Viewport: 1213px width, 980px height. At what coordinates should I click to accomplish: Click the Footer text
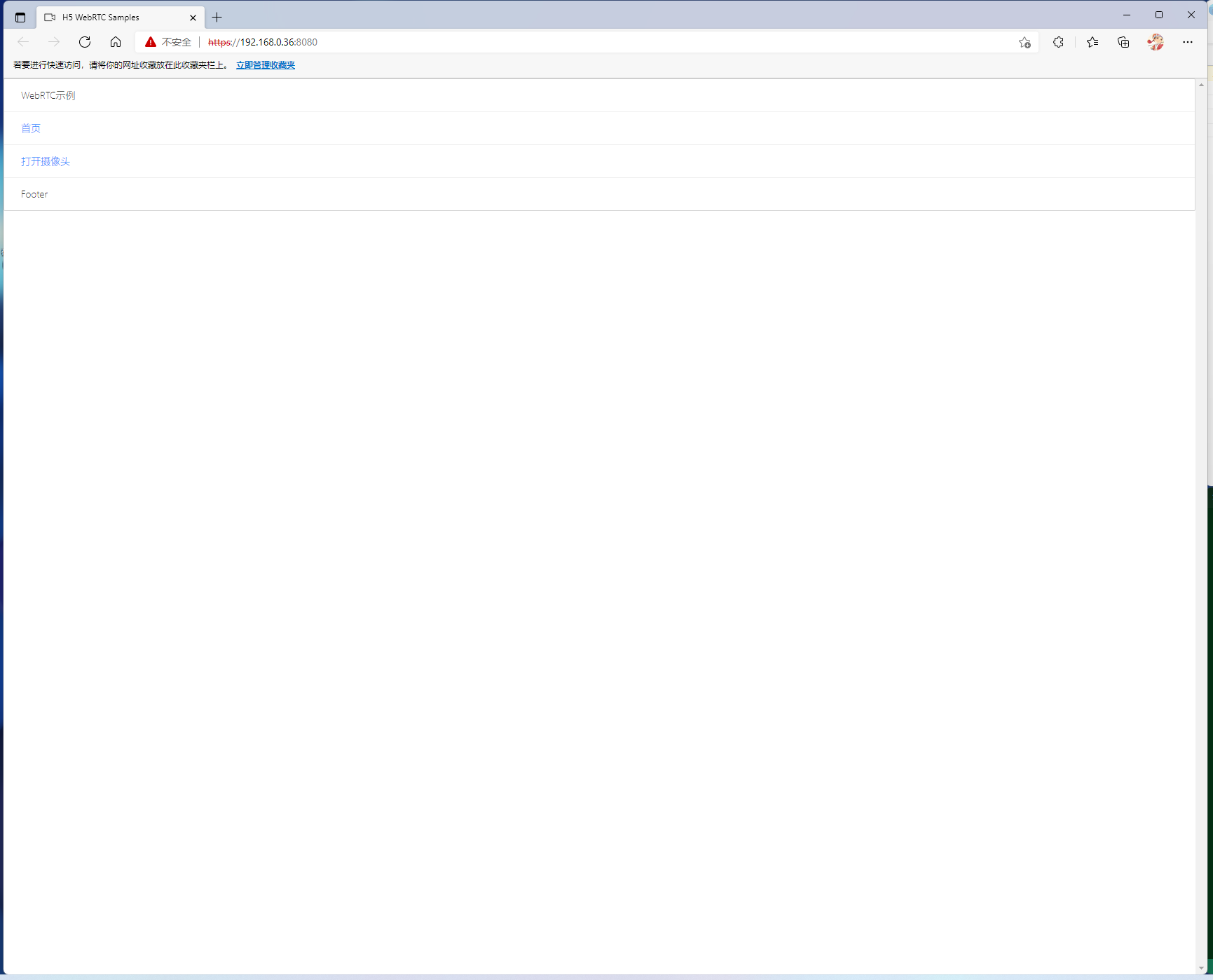tap(34, 194)
